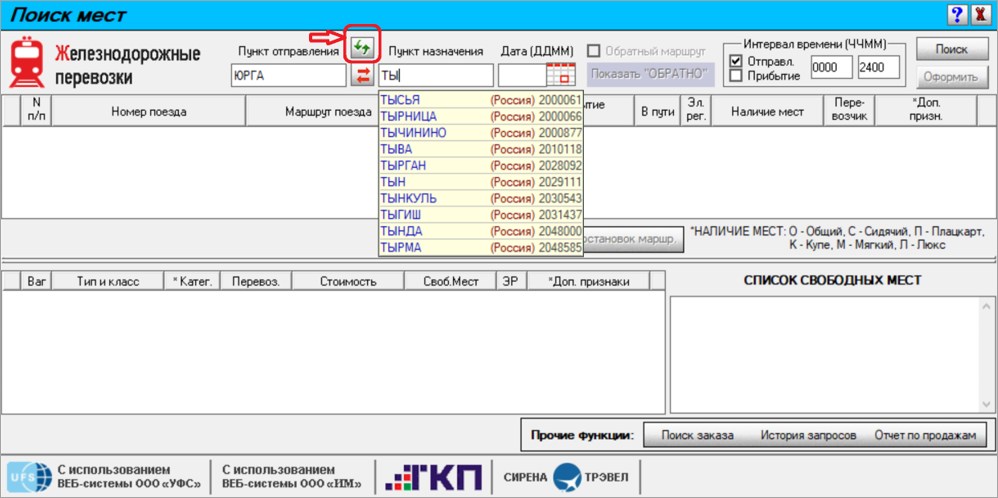Click the blue help question mark icon

coord(955,14)
